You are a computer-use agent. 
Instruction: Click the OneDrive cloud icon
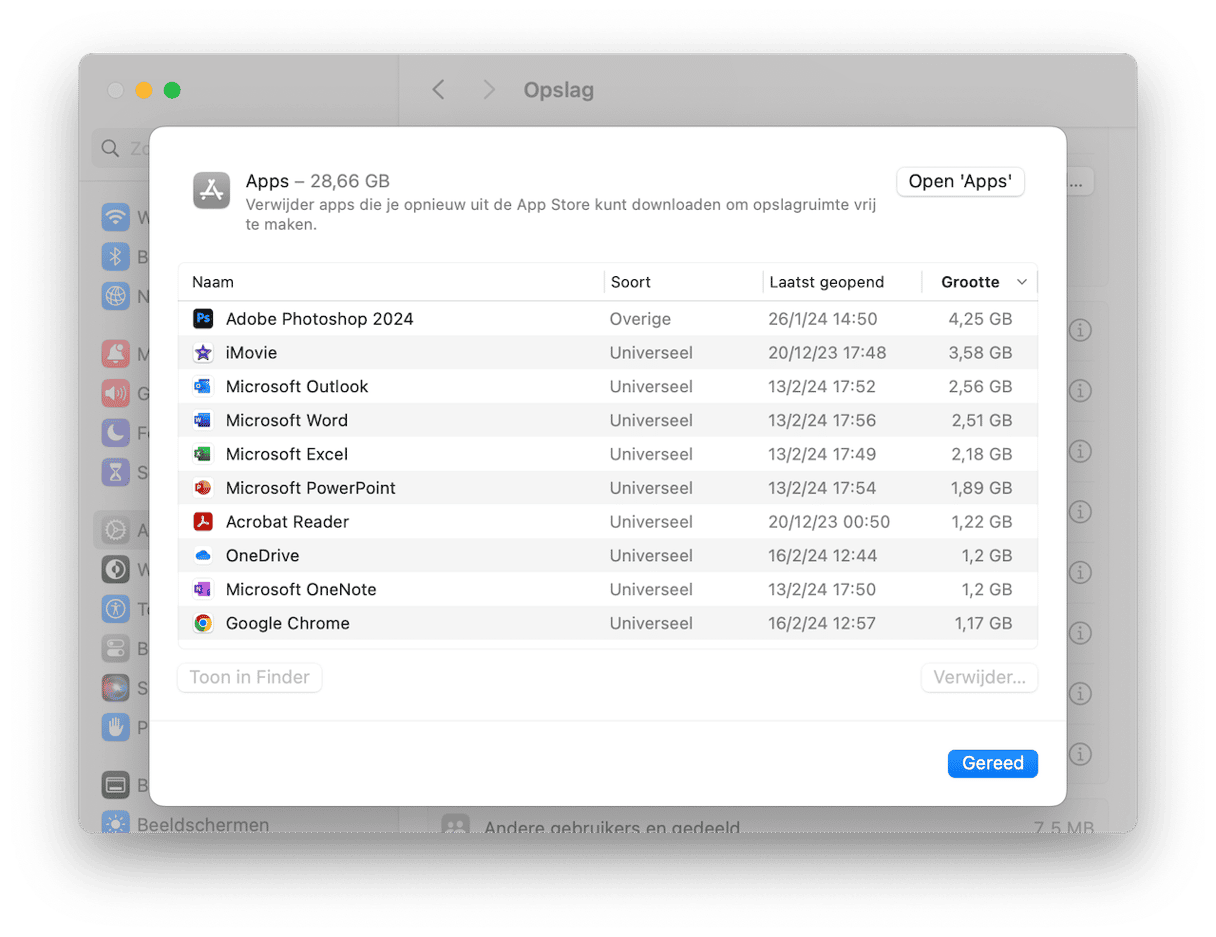coord(203,556)
